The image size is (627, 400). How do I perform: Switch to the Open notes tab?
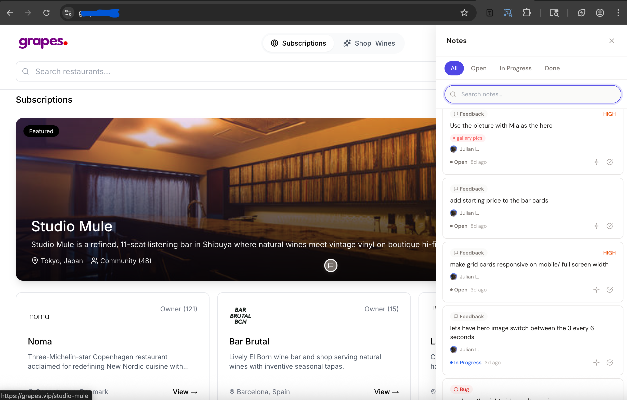pyautogui.click(x=479, y=68)
